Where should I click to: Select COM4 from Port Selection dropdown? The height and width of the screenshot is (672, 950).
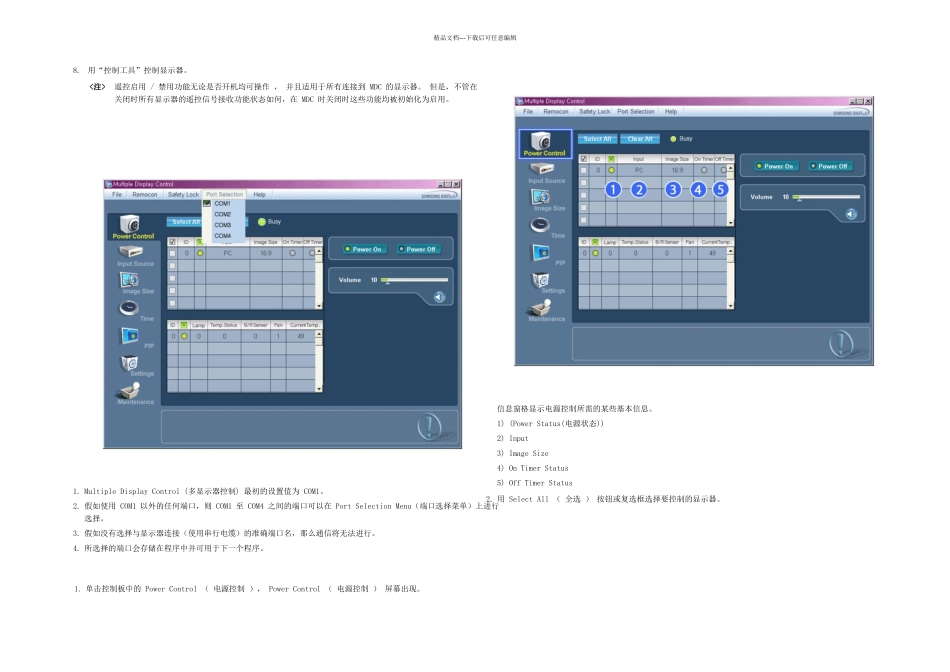tap(222, 236)
